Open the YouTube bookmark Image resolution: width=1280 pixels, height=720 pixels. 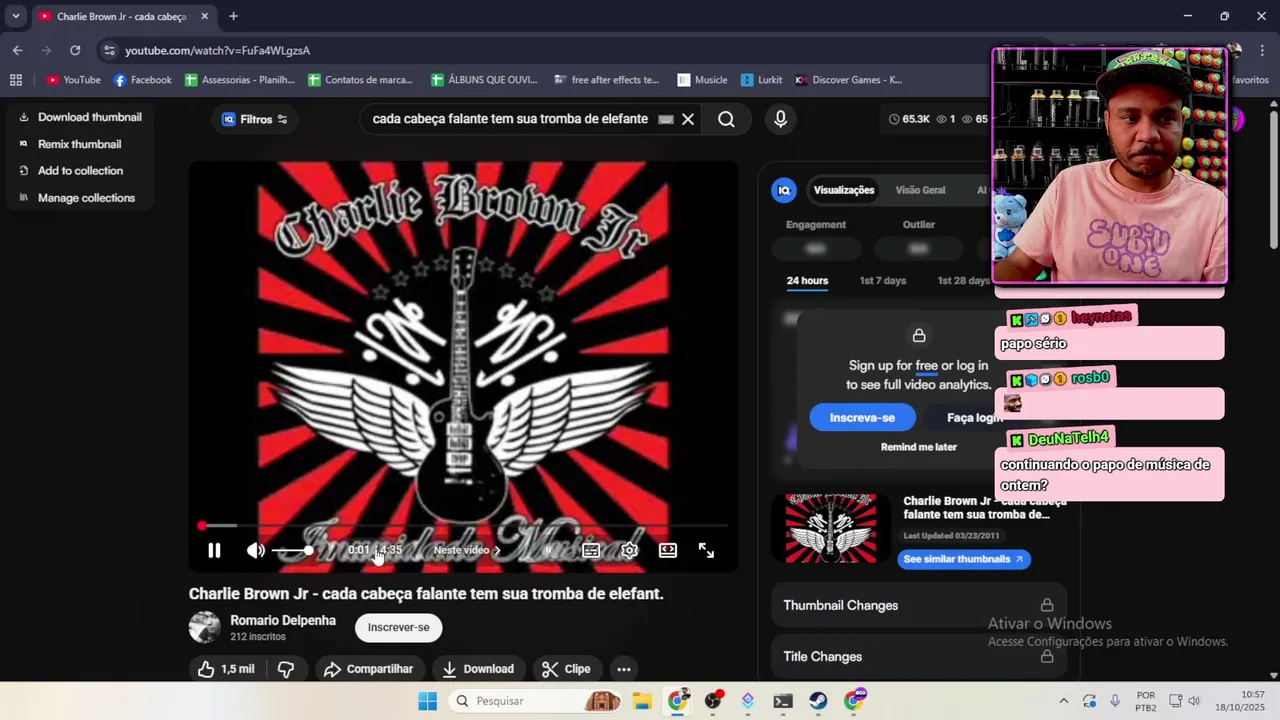(73, 80)
